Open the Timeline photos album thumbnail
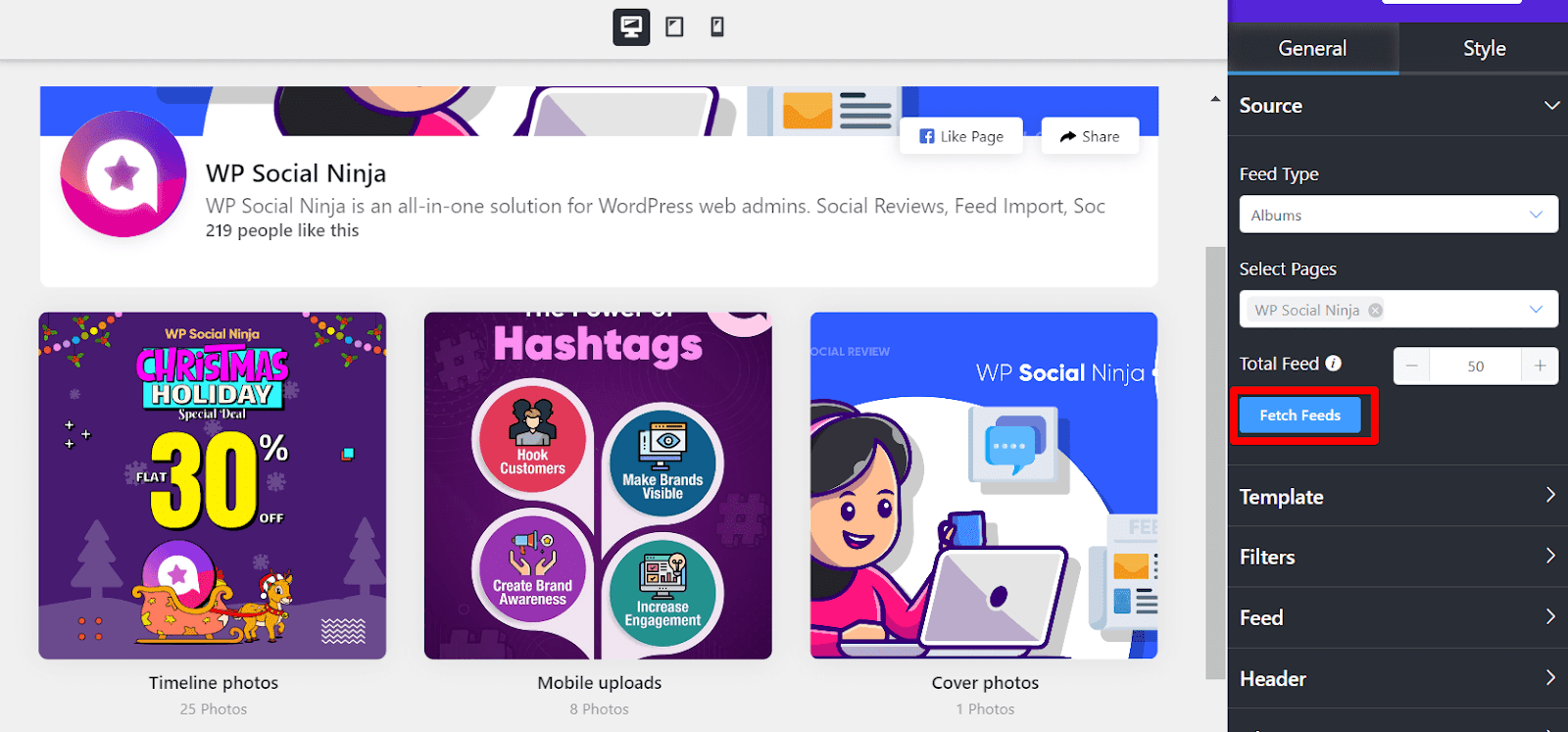Image resolution: width=1568 pixels, height=732 pixels. click(x=213, y=486)
